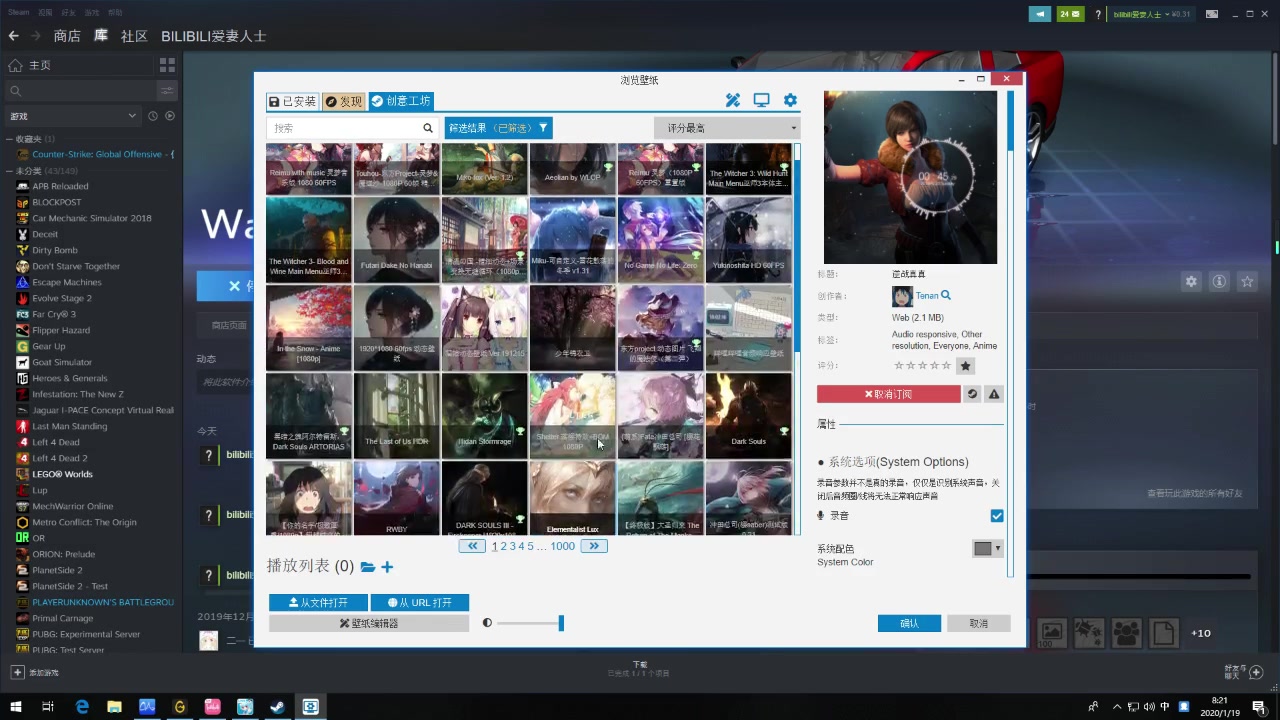Image resolution: width=1280 pixels, height=720 pixels.
Task: Go to next page with double-right arrows
Action: pyautogui.click(x=594, y=546)
